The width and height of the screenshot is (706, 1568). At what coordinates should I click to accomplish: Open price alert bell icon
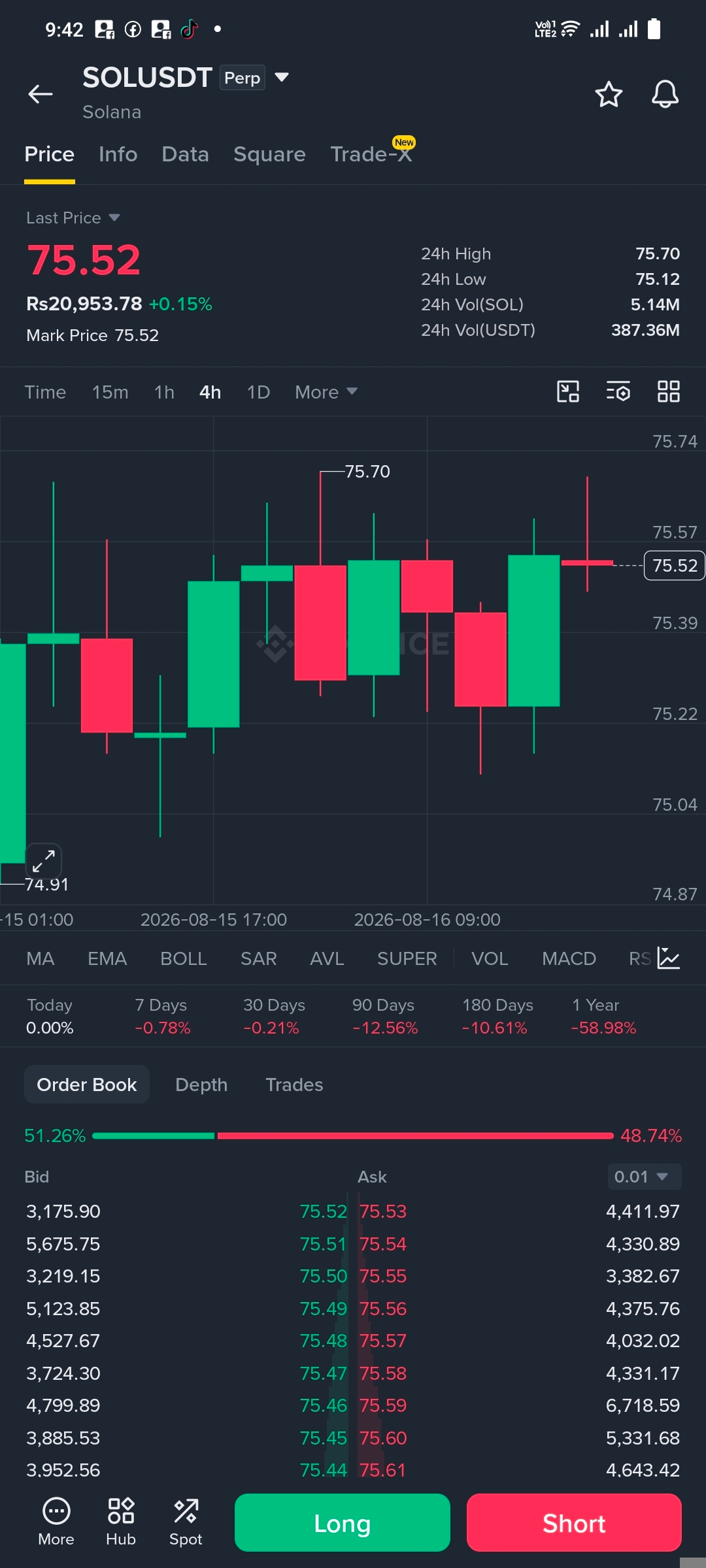pos(665,94)
